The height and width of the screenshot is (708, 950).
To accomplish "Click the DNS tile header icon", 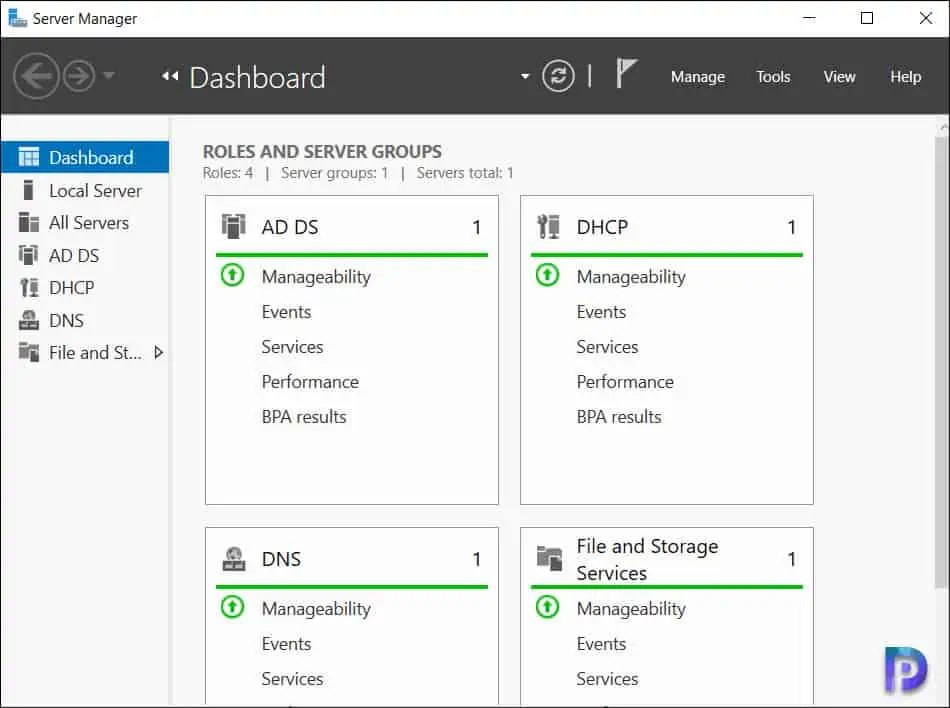I will point(234,558).
